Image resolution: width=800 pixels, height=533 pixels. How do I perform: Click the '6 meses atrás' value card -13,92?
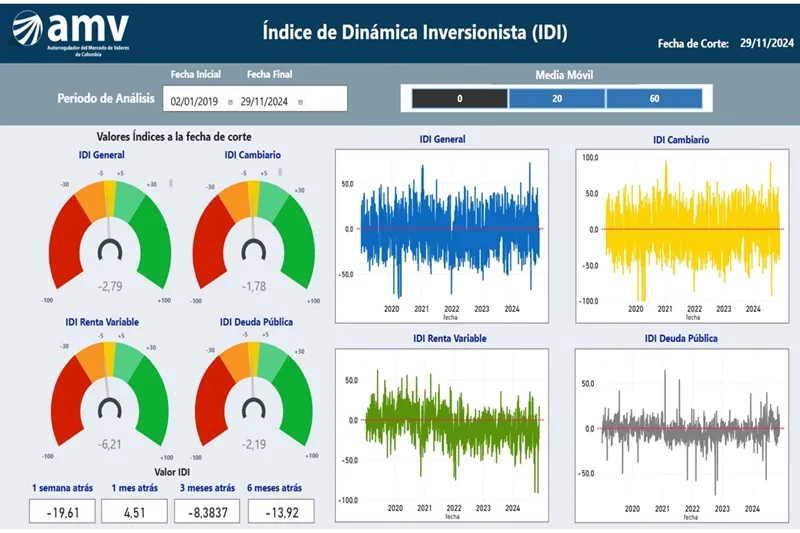(277, 511)
